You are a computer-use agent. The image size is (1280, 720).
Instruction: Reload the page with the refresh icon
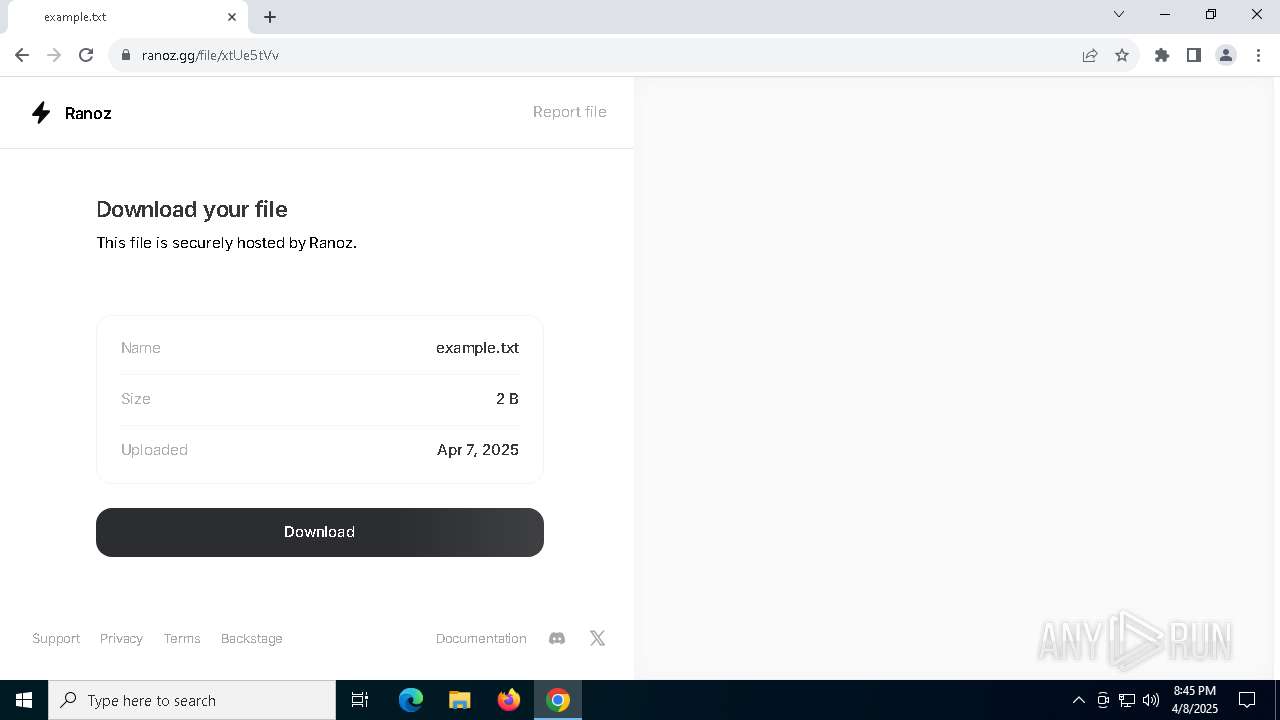pyautogui.click(x=86, y=55)
